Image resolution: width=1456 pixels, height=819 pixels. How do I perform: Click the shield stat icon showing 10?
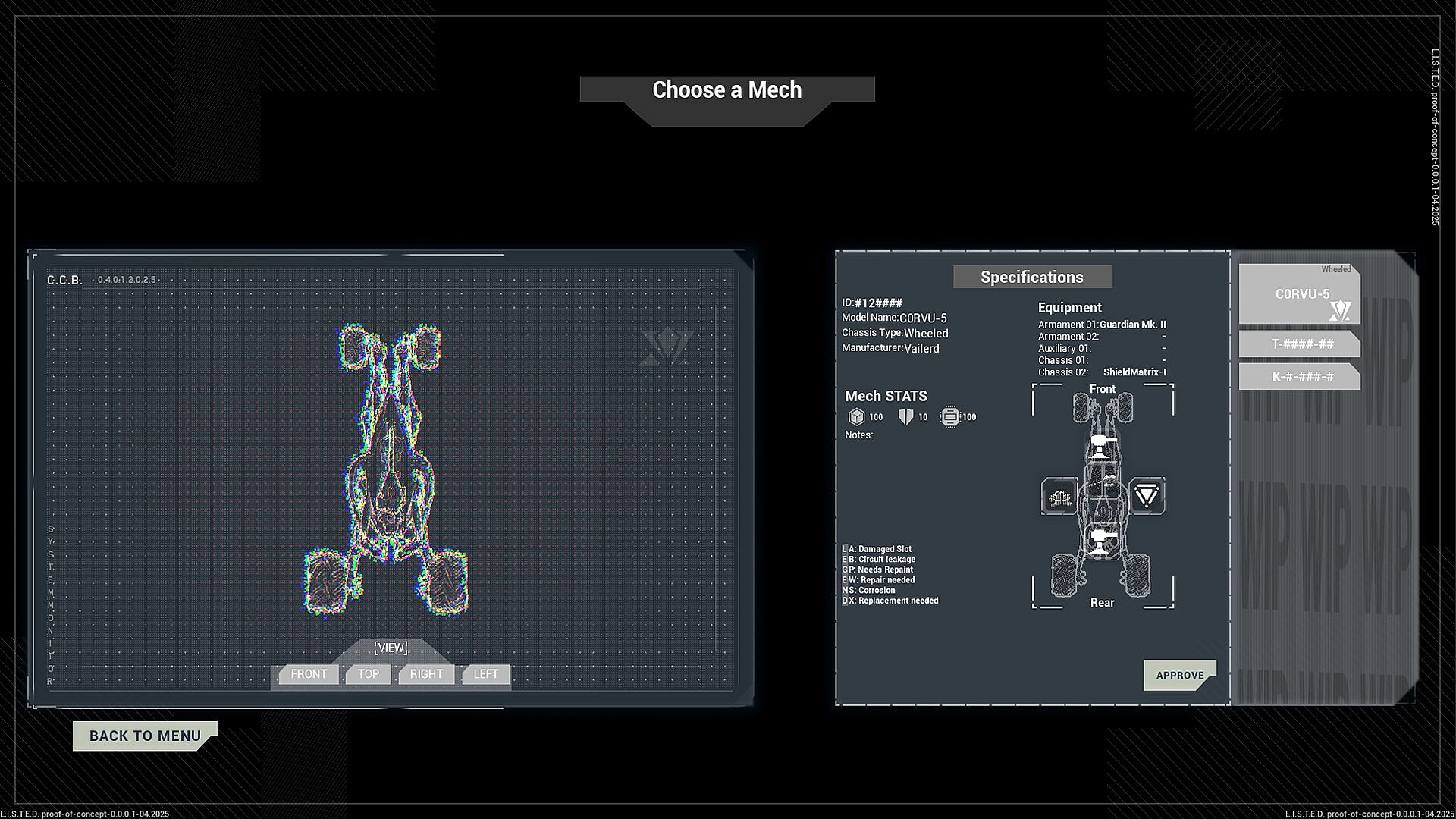point(905,417)
